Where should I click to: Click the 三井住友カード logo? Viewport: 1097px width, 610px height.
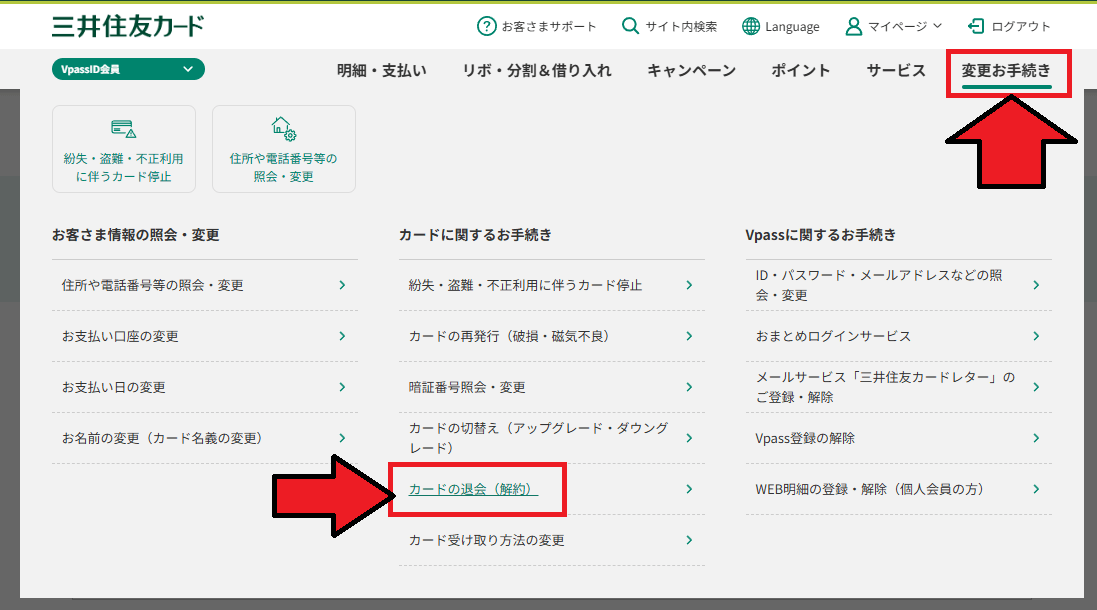(128, 26)
